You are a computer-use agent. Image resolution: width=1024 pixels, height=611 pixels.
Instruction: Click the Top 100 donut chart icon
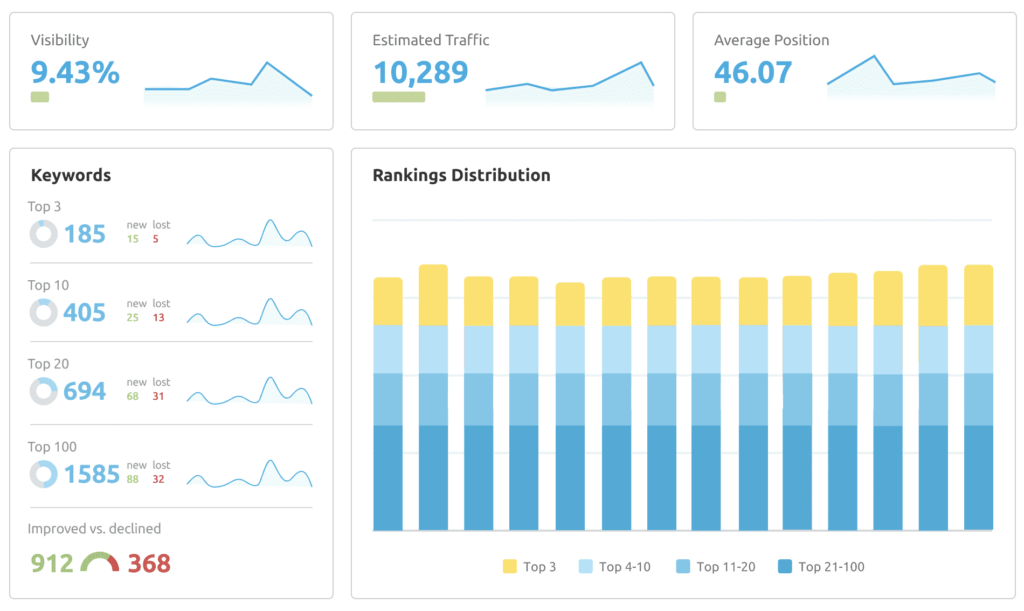coord(43,474)
